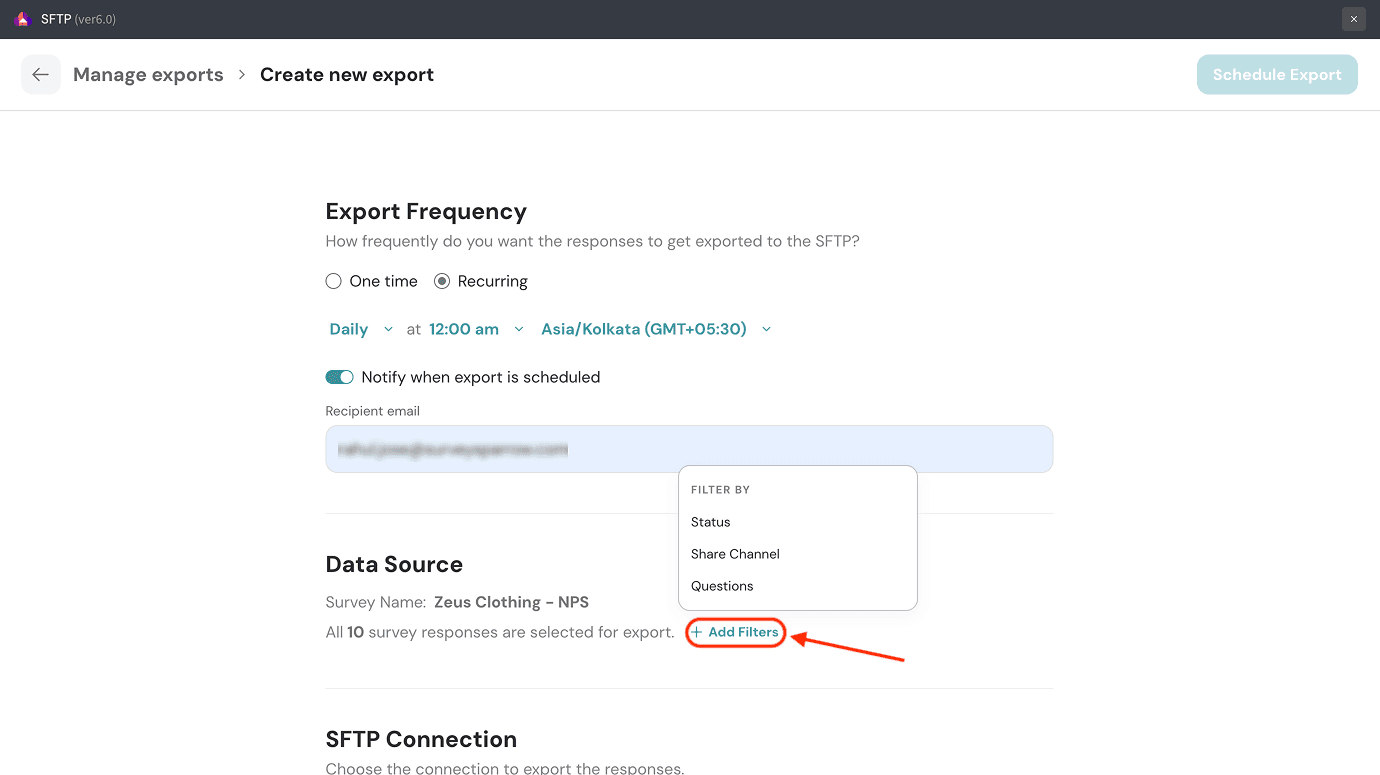This screenshot has width=1380, height=775.
Task: Click the back arrow button
Action: [41, 75]
